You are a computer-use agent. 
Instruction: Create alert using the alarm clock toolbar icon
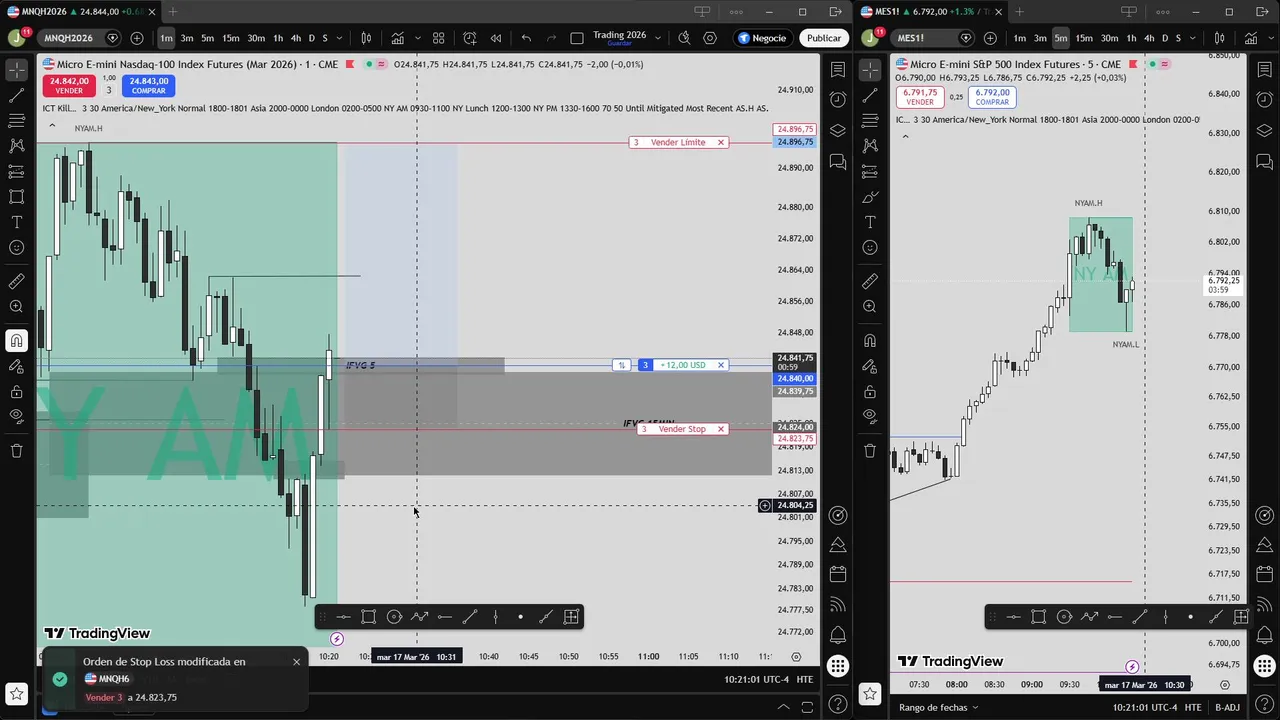pos(470,38)
